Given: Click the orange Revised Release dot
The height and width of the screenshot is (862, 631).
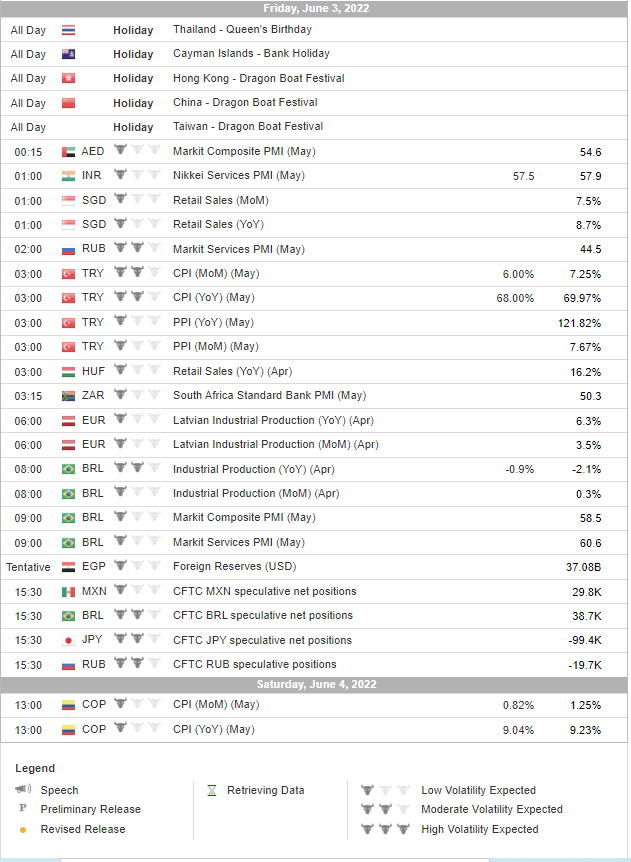Looking at the screenshot, I should point(23,830).
